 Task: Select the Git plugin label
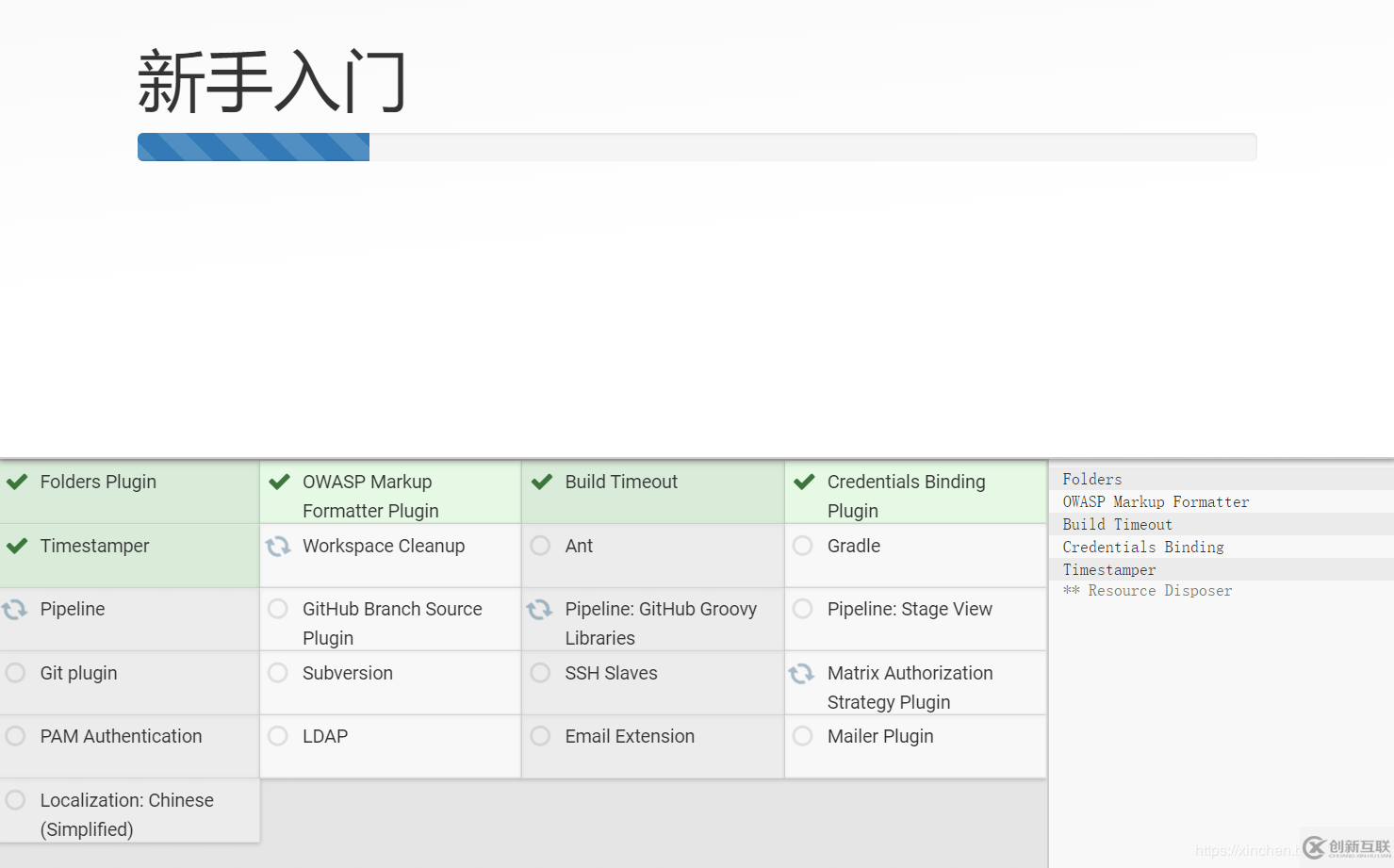coord(78,673)
